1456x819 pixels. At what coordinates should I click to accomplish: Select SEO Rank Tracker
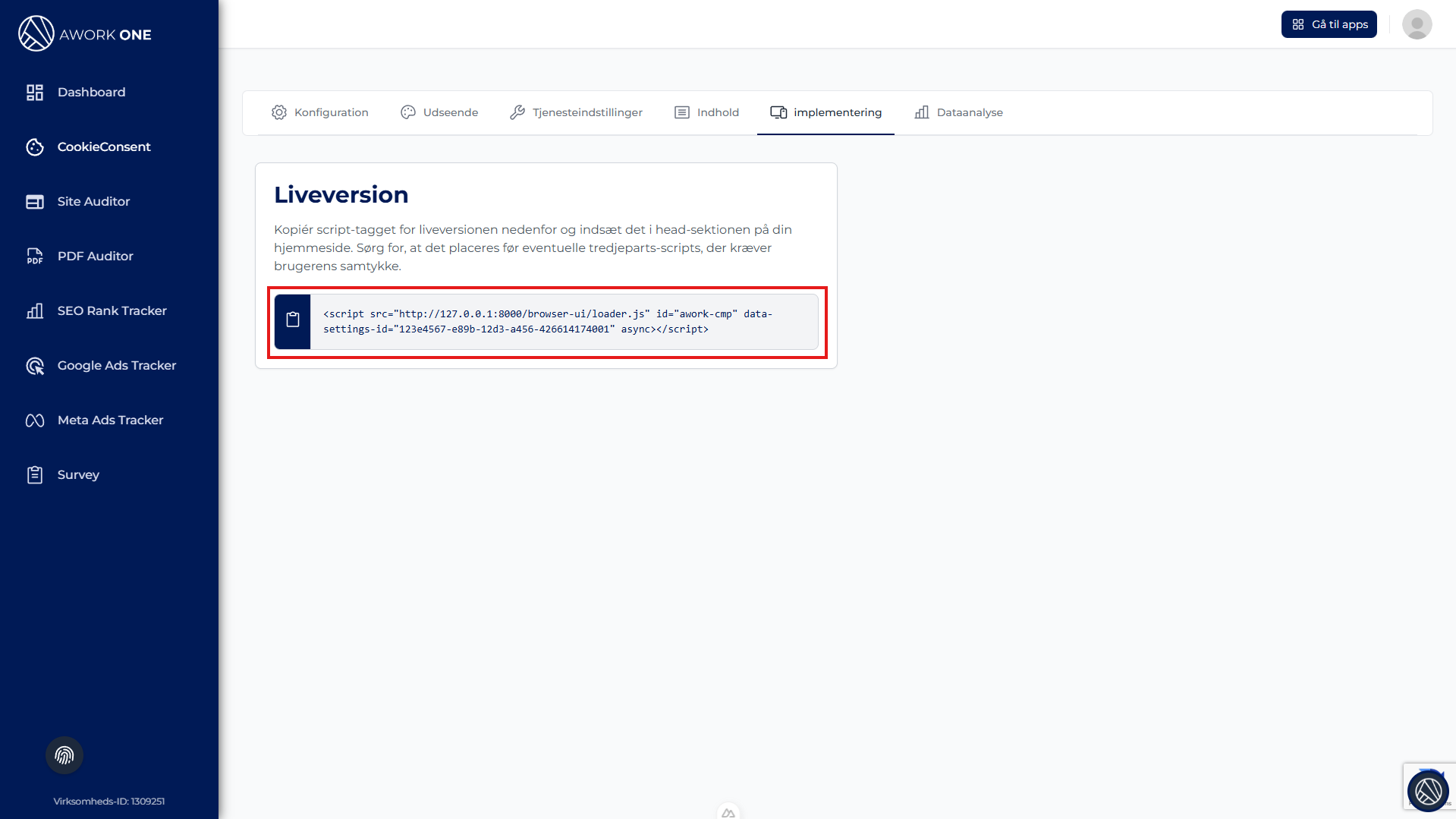coord(112,311)
